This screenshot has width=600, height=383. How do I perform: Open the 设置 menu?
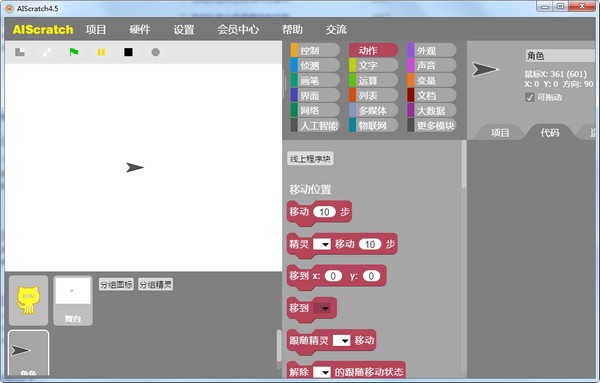click(x=184, y=29)
